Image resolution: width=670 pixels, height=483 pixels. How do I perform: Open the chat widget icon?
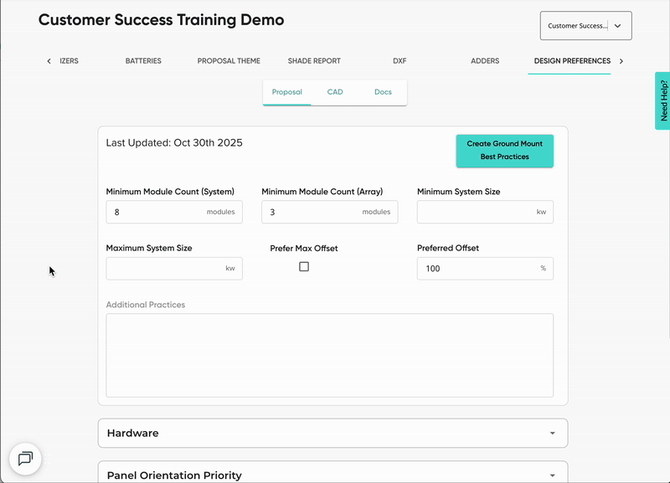click(26, 458)
